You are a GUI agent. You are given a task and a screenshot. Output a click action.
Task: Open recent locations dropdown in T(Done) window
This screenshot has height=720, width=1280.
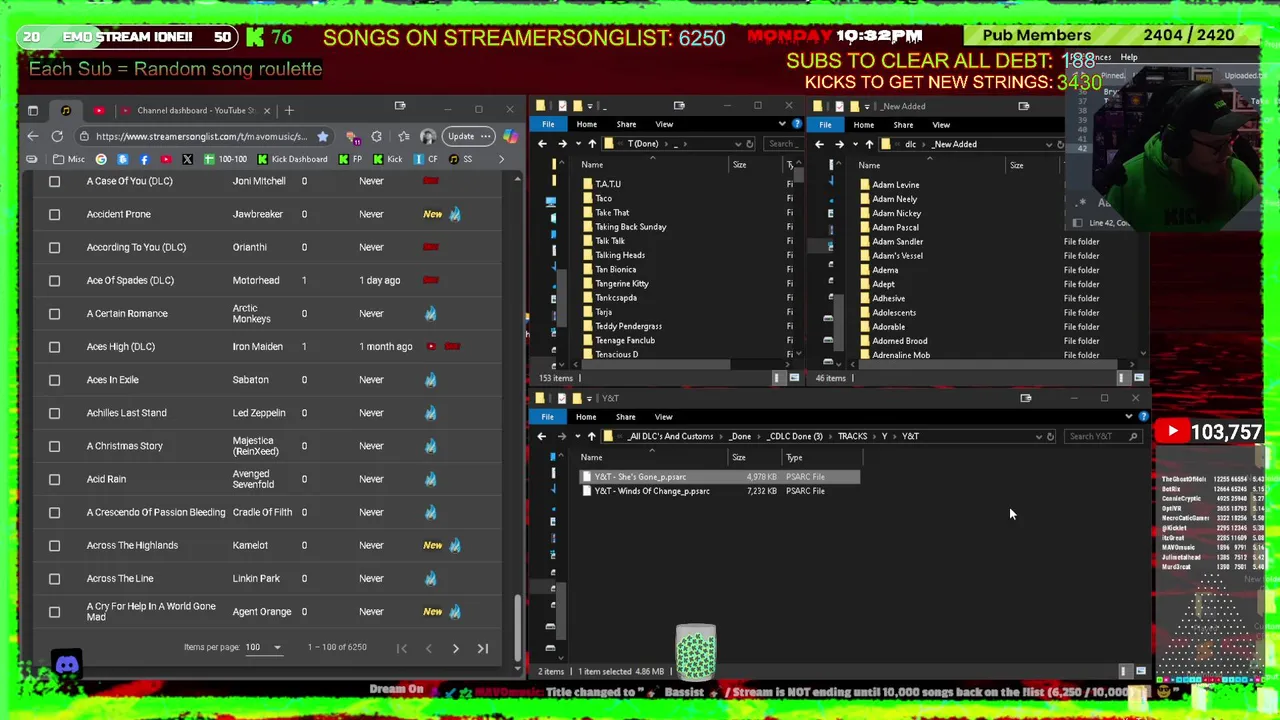(577, 144)
